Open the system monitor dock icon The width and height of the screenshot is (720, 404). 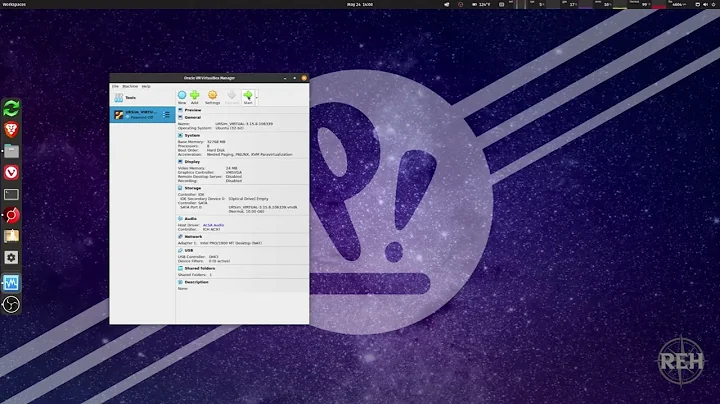coord(11,283)
